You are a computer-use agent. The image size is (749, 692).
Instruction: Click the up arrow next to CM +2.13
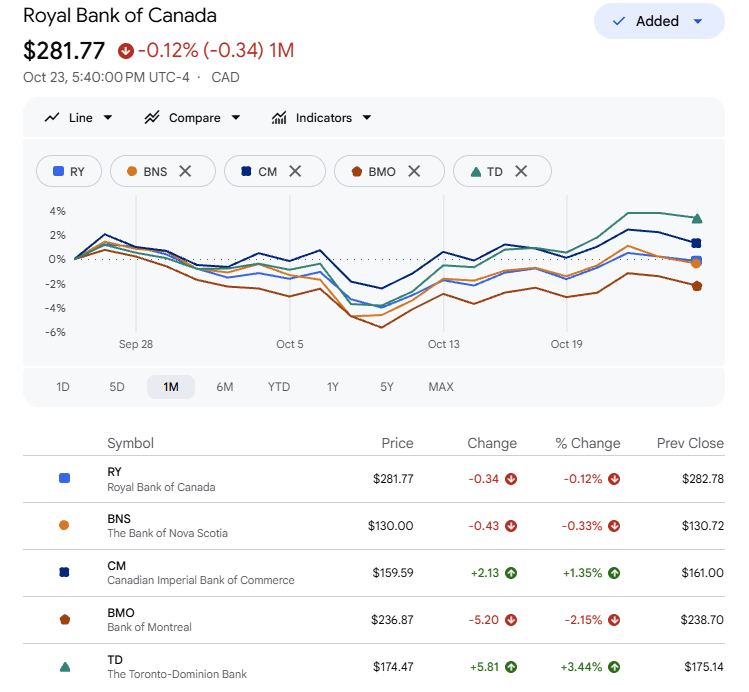(x=511, y=573)
